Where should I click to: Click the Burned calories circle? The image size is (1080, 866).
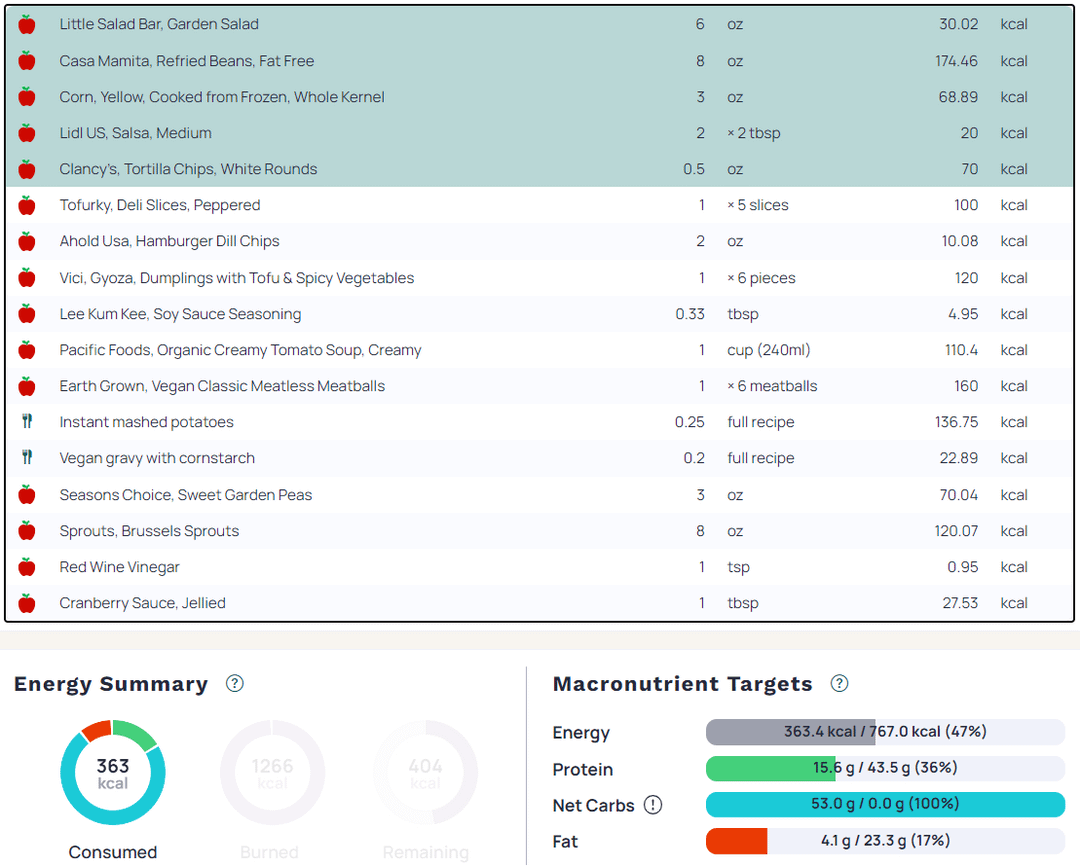coord(272,773)
